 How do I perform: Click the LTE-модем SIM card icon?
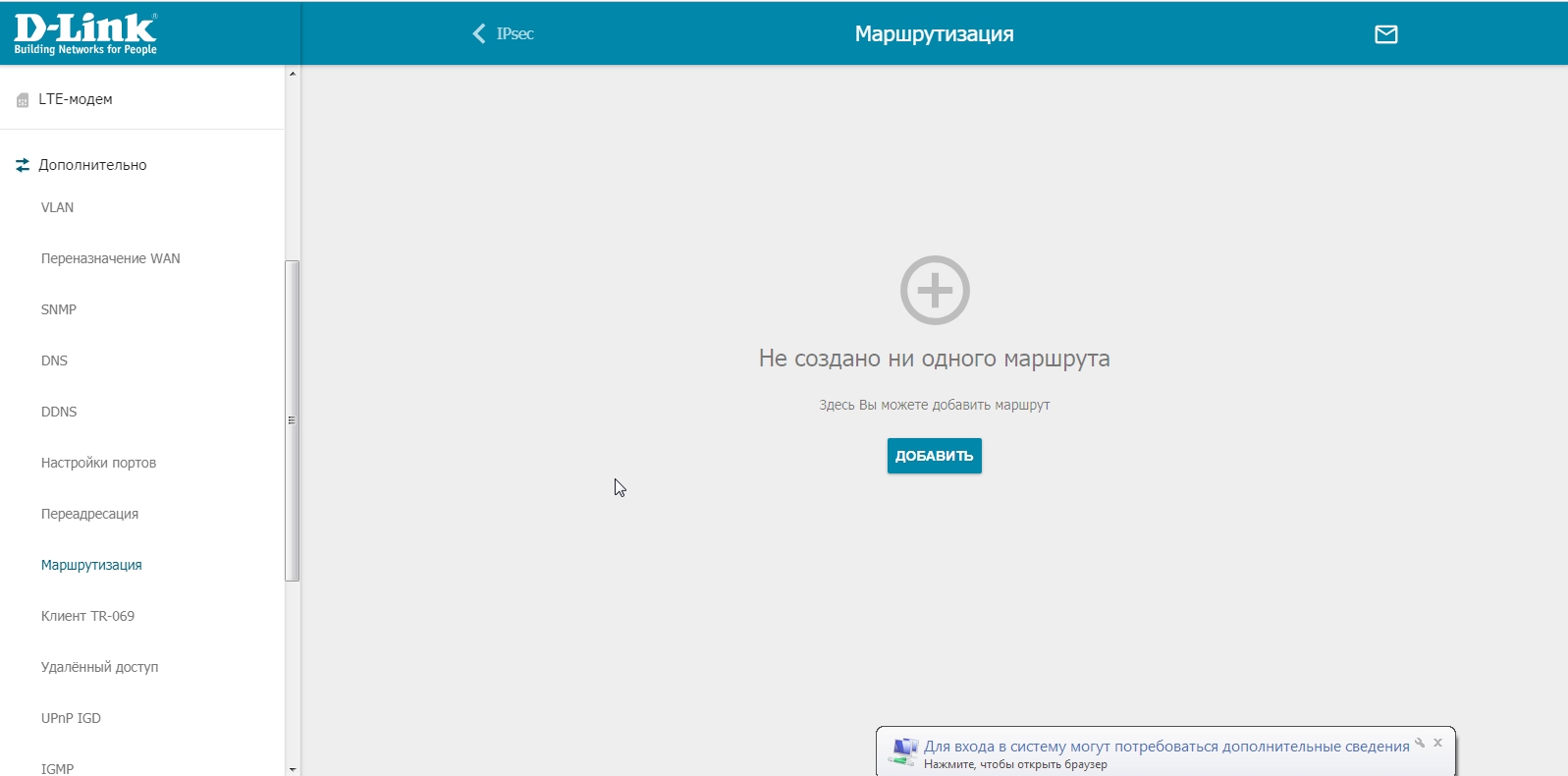[x=23, y=100]
